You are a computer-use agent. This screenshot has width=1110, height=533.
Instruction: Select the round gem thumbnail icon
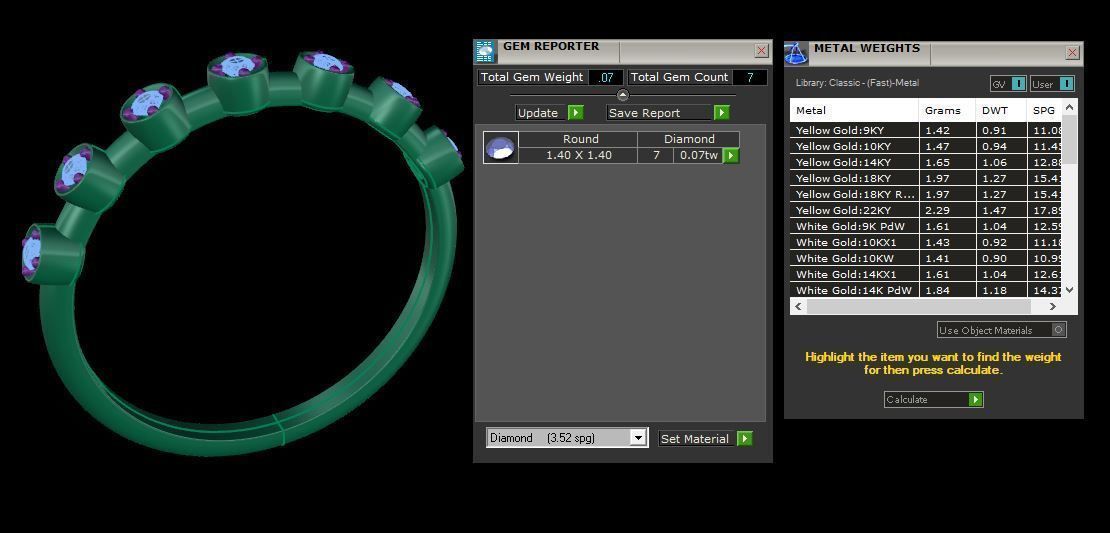click(x=500, y=148)
